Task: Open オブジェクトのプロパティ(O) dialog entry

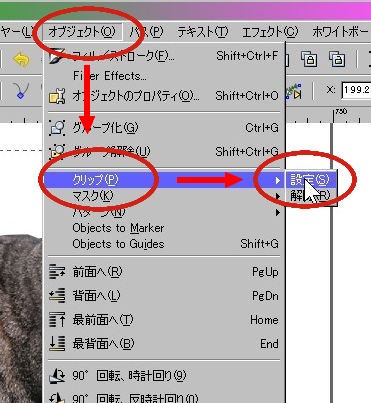Action: coord(164,96)
